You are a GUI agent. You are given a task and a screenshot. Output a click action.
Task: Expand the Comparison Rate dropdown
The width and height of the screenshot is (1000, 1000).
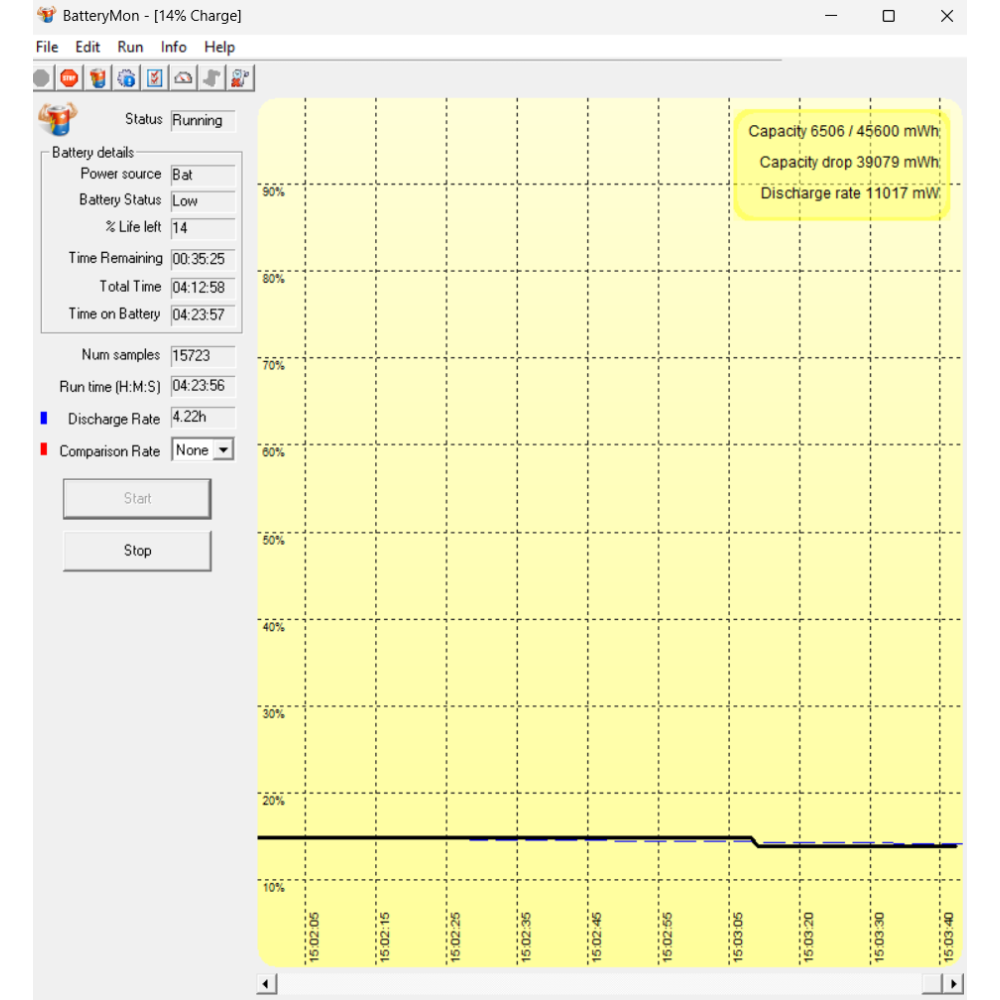coord(223,451)
